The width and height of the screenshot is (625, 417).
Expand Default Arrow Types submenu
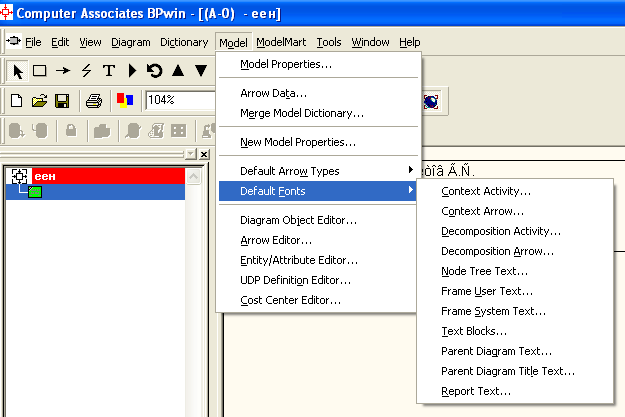(x=318, y=171)
